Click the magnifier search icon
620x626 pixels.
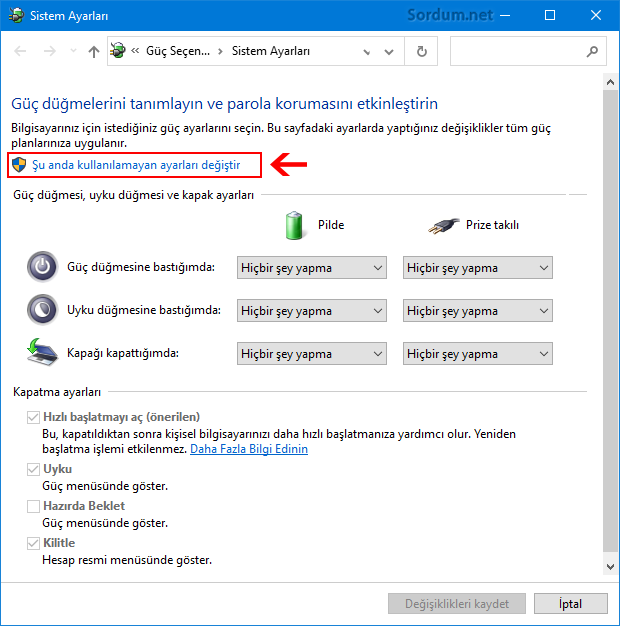tap(592, 51)
